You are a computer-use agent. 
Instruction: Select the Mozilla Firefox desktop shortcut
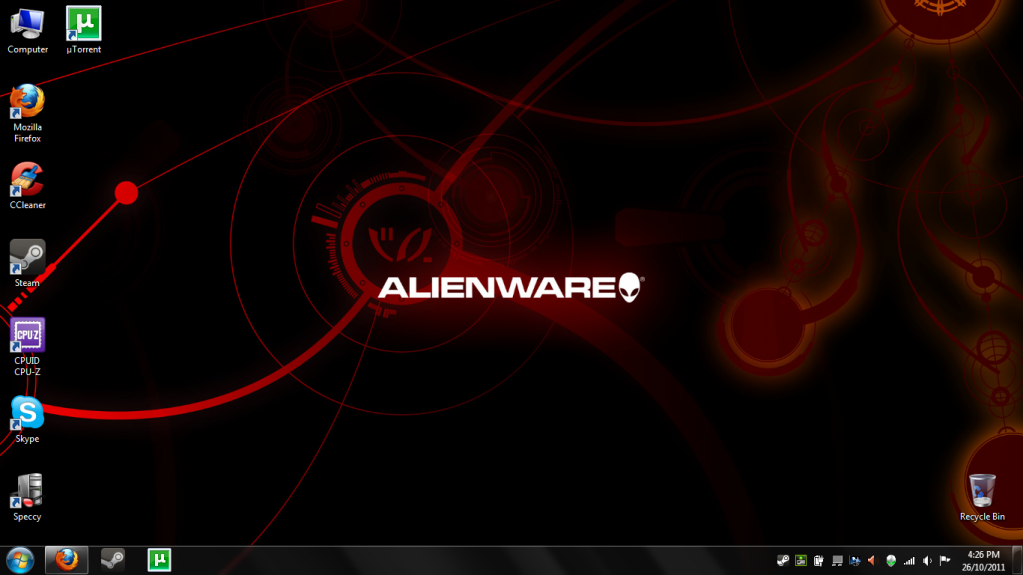[27, 114]
